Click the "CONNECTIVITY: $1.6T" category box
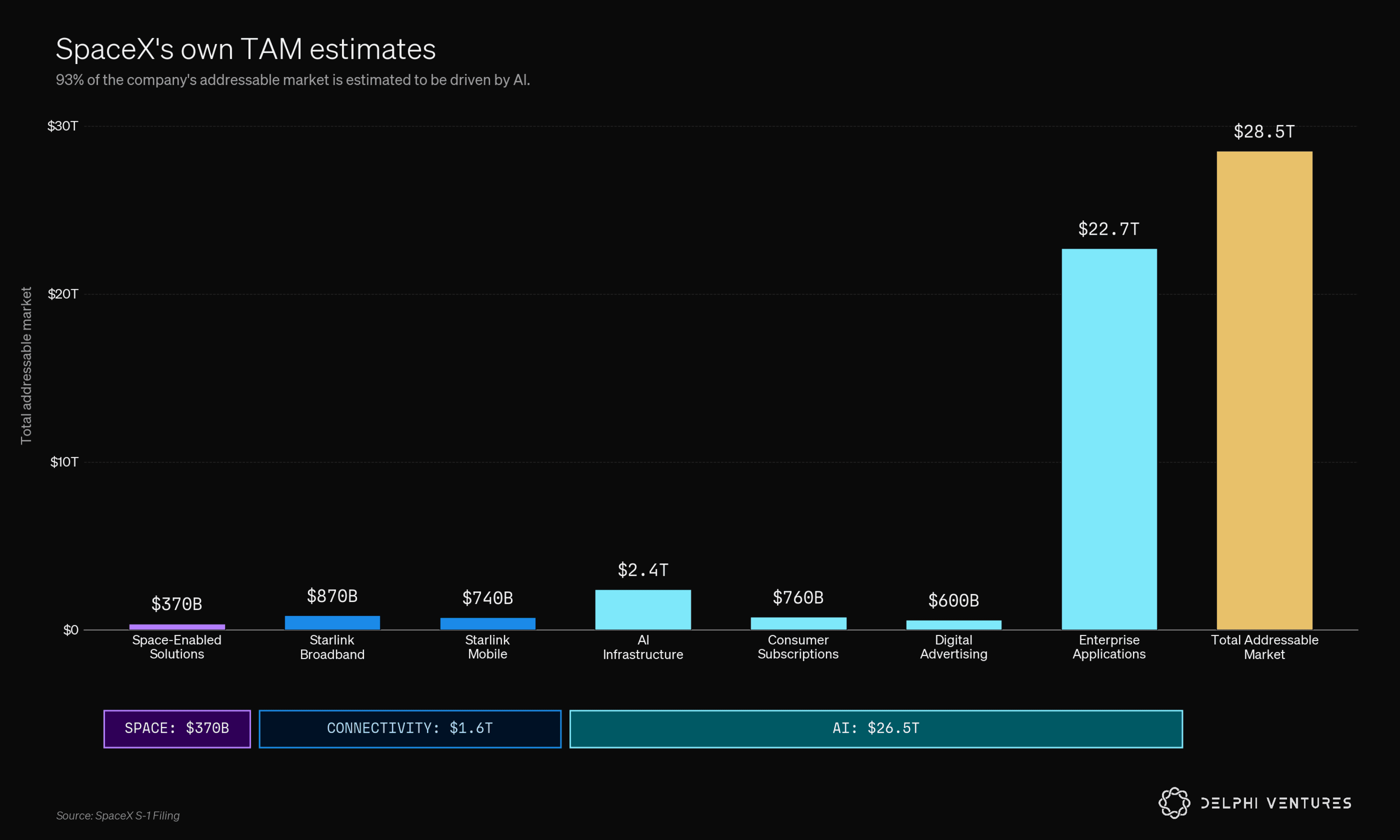The image size is (1400, 840). [x=410, y=729]
